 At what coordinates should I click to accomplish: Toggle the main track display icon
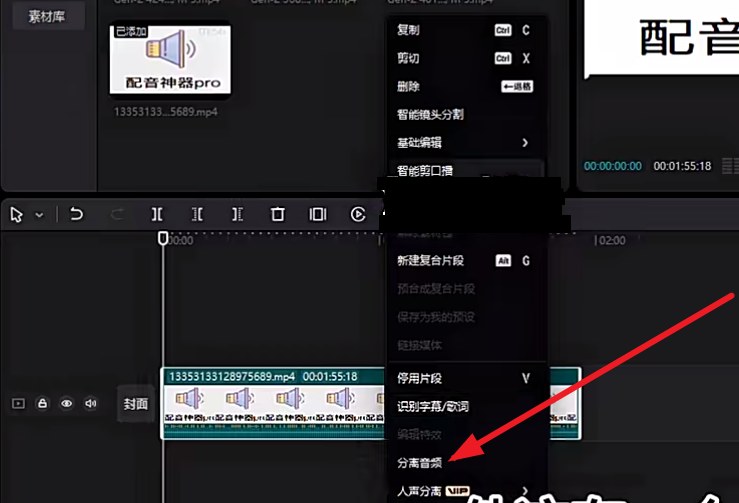[18, 404]
